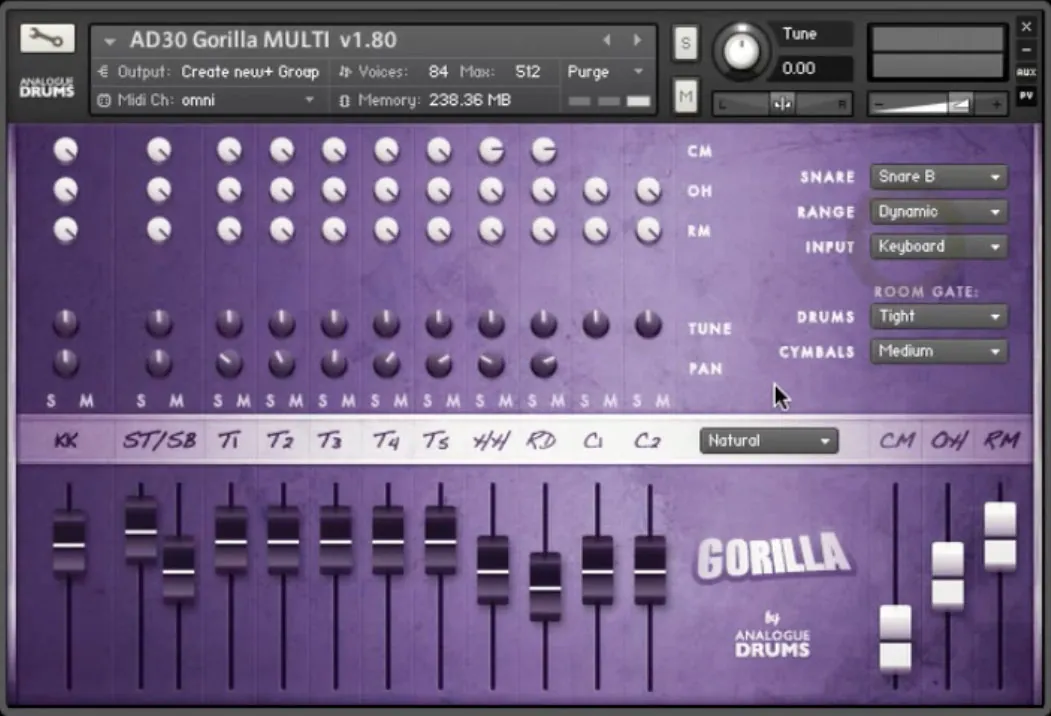Expand instrument header triangle

(x=109, y=42)
